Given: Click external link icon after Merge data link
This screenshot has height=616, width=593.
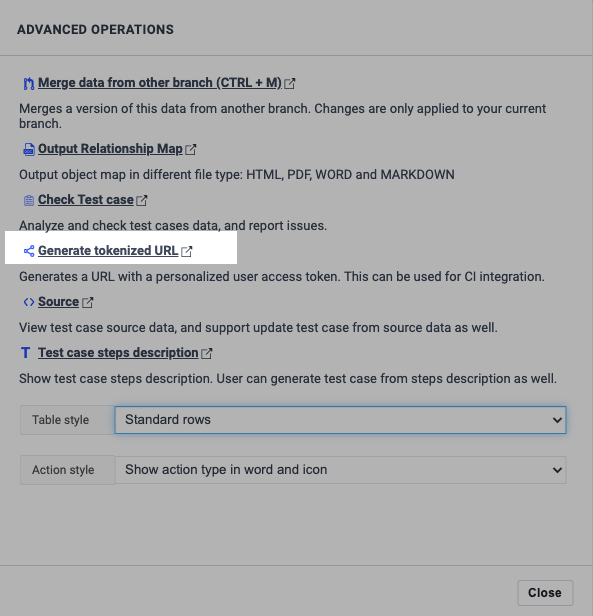Looking at the screenshot, I should coord(290,83).
